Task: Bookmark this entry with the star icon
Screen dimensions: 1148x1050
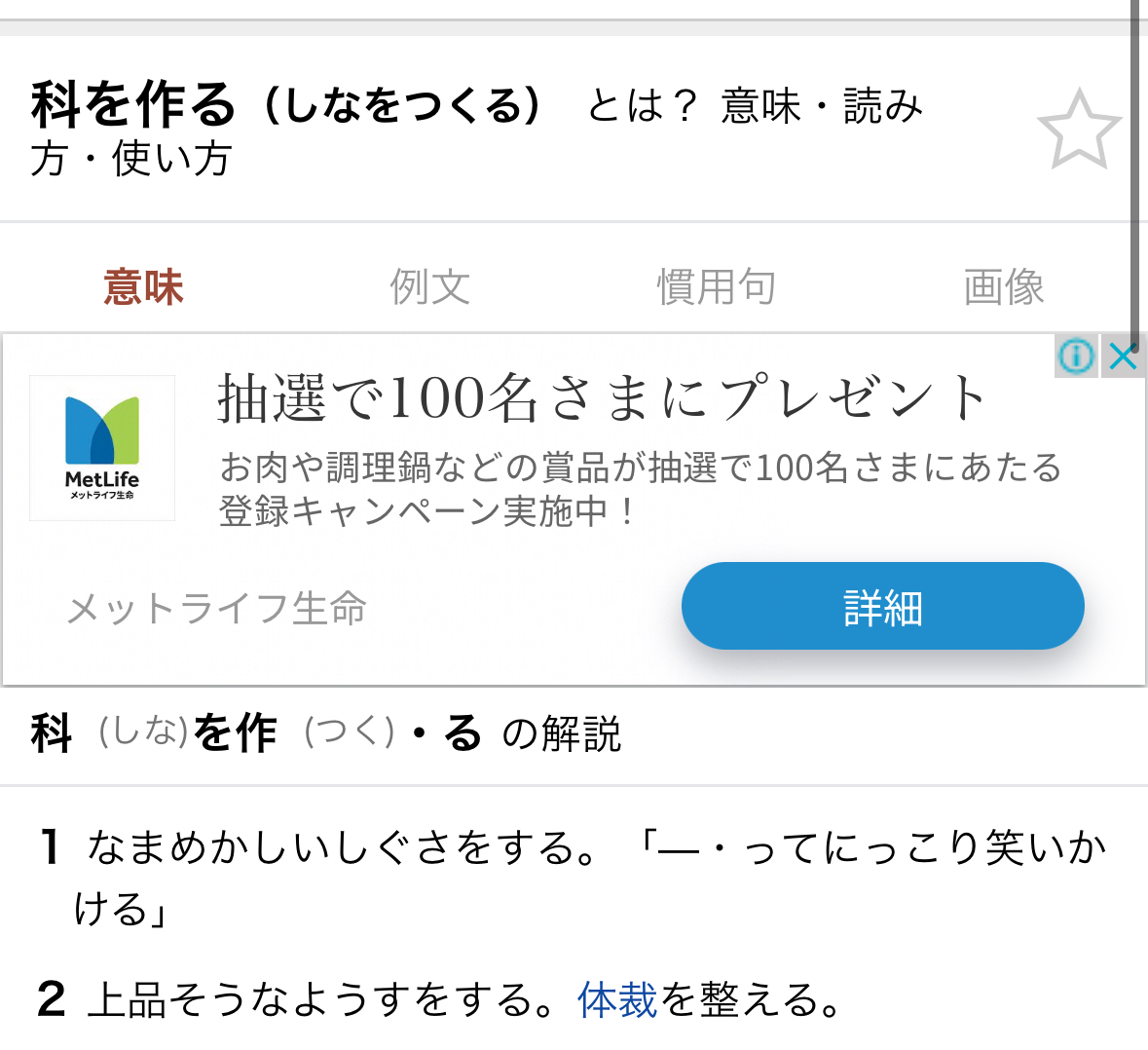Action: point(1078,131)
